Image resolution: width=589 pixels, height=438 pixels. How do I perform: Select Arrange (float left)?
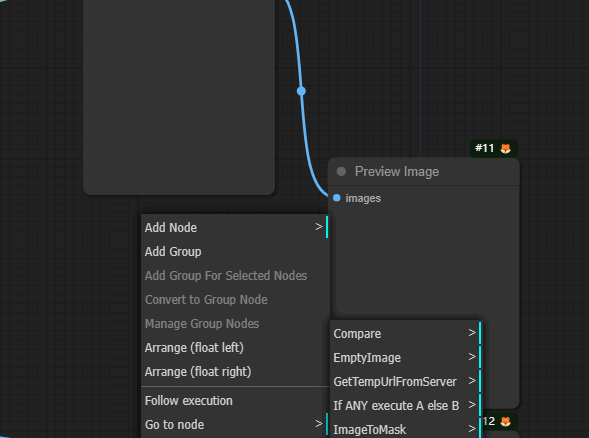pyautogui.click(x=235, y=347)
